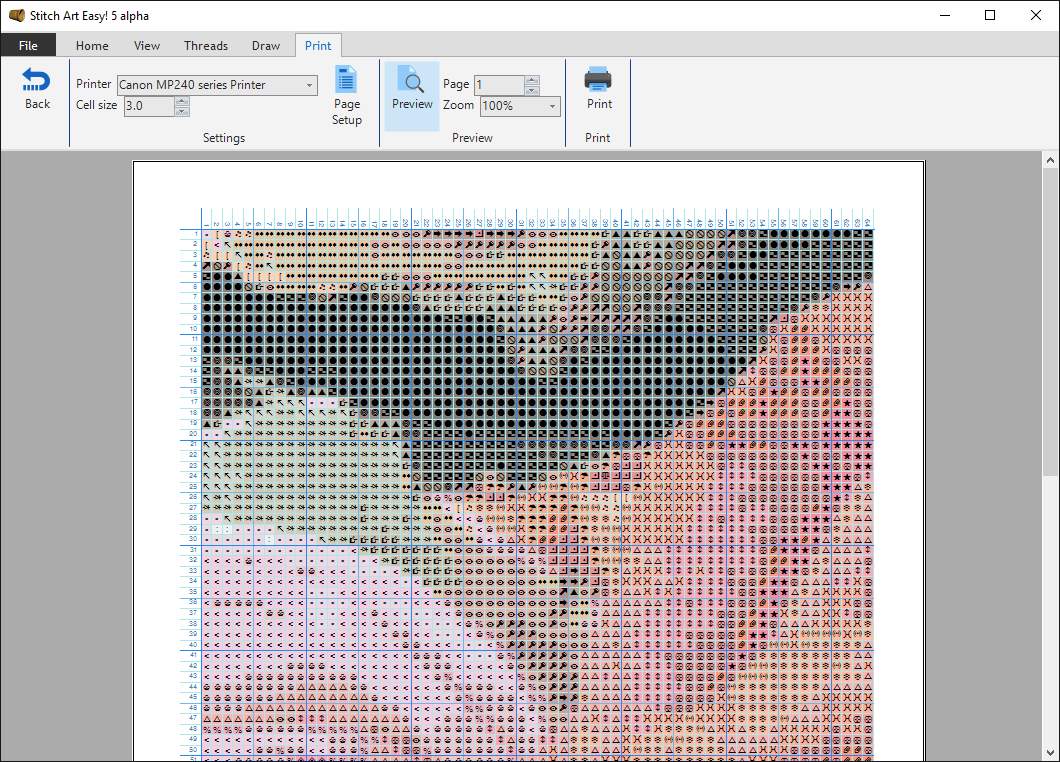This screenshot has height=762, width=1060.
Task: Click the Back arrow icon
Action: click(36, 80)
